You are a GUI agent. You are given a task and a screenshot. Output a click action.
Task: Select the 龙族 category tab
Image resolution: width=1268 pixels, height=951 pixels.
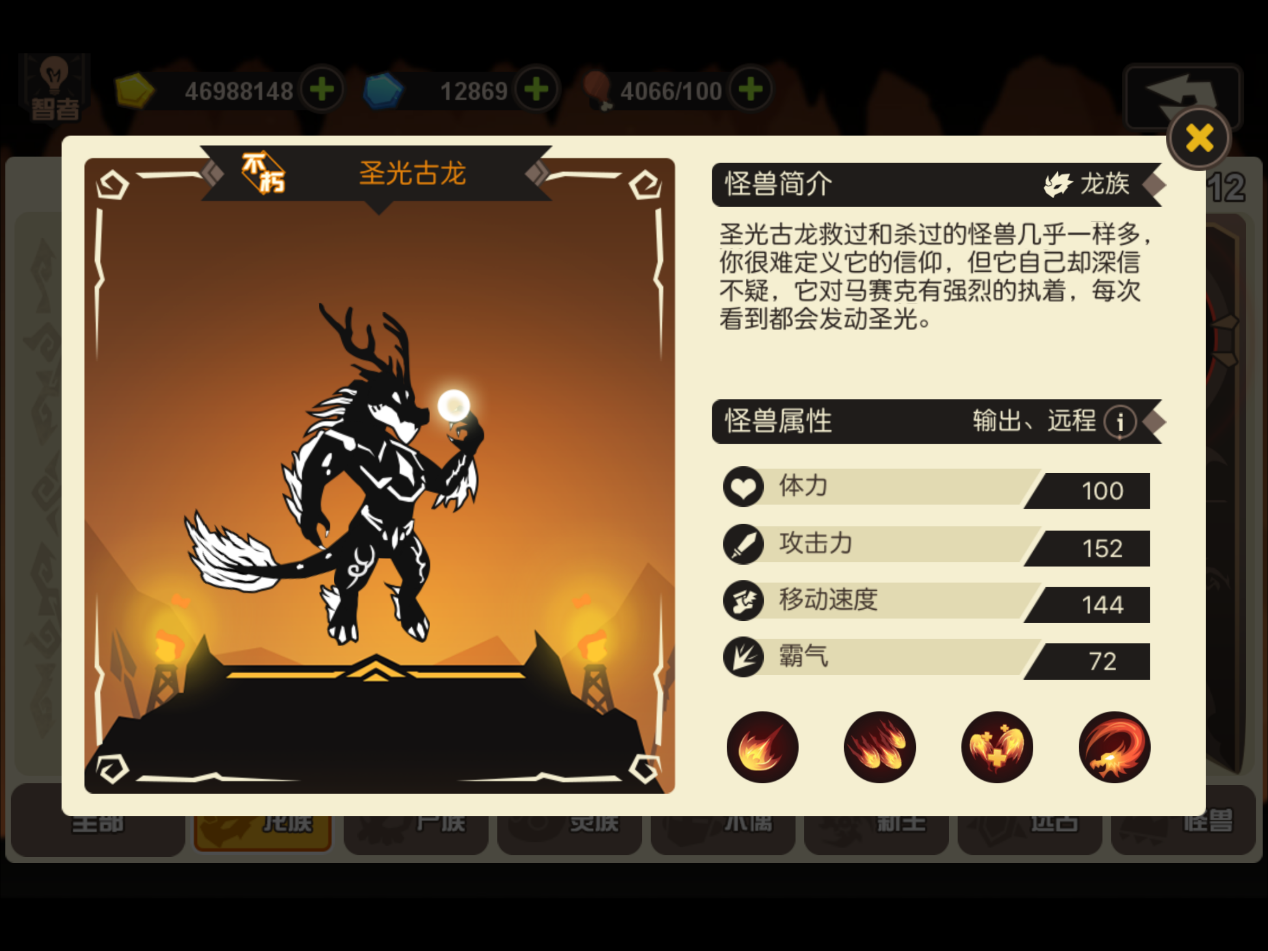point(262,820)
